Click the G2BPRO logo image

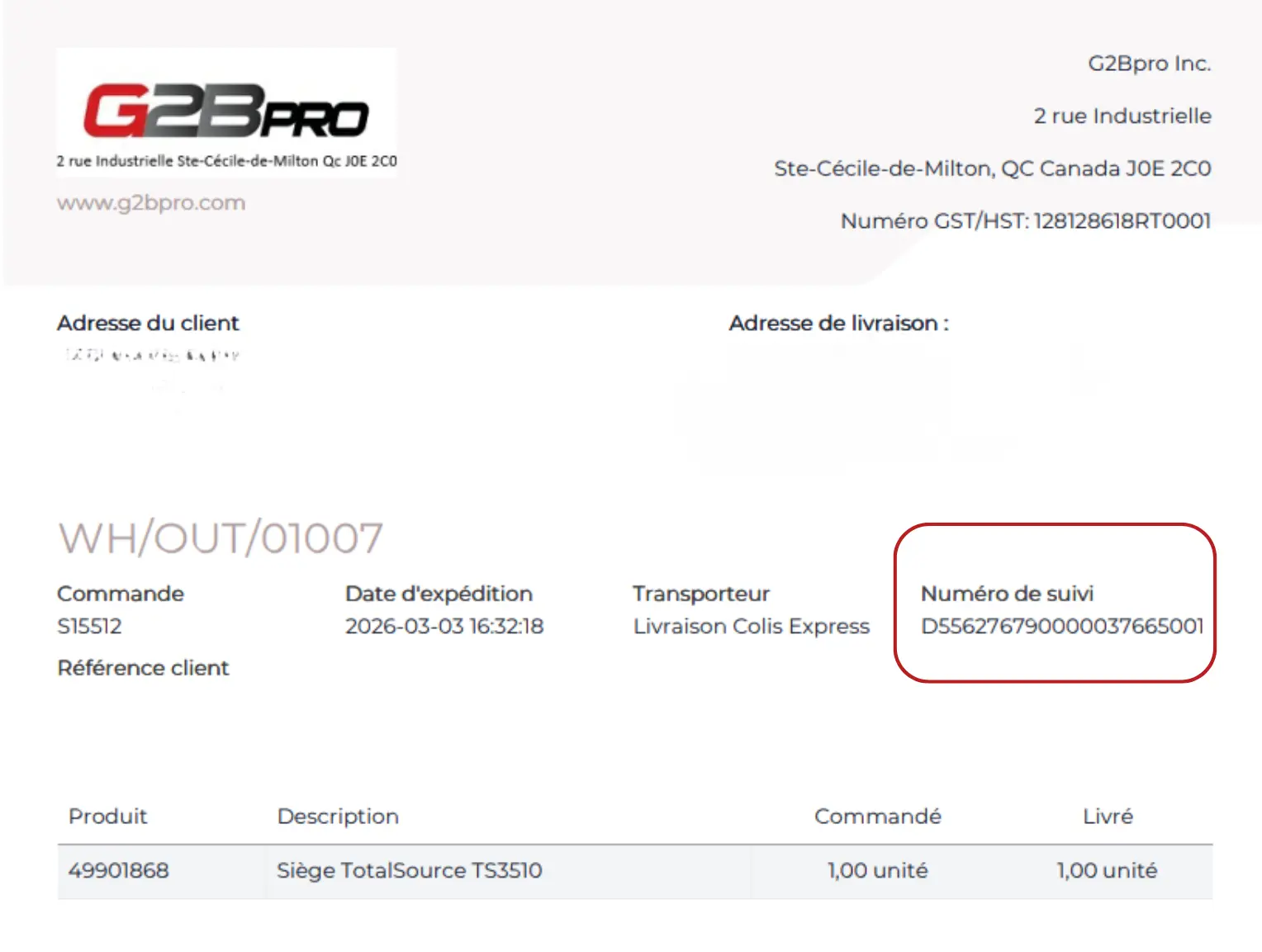pos(226,111)
